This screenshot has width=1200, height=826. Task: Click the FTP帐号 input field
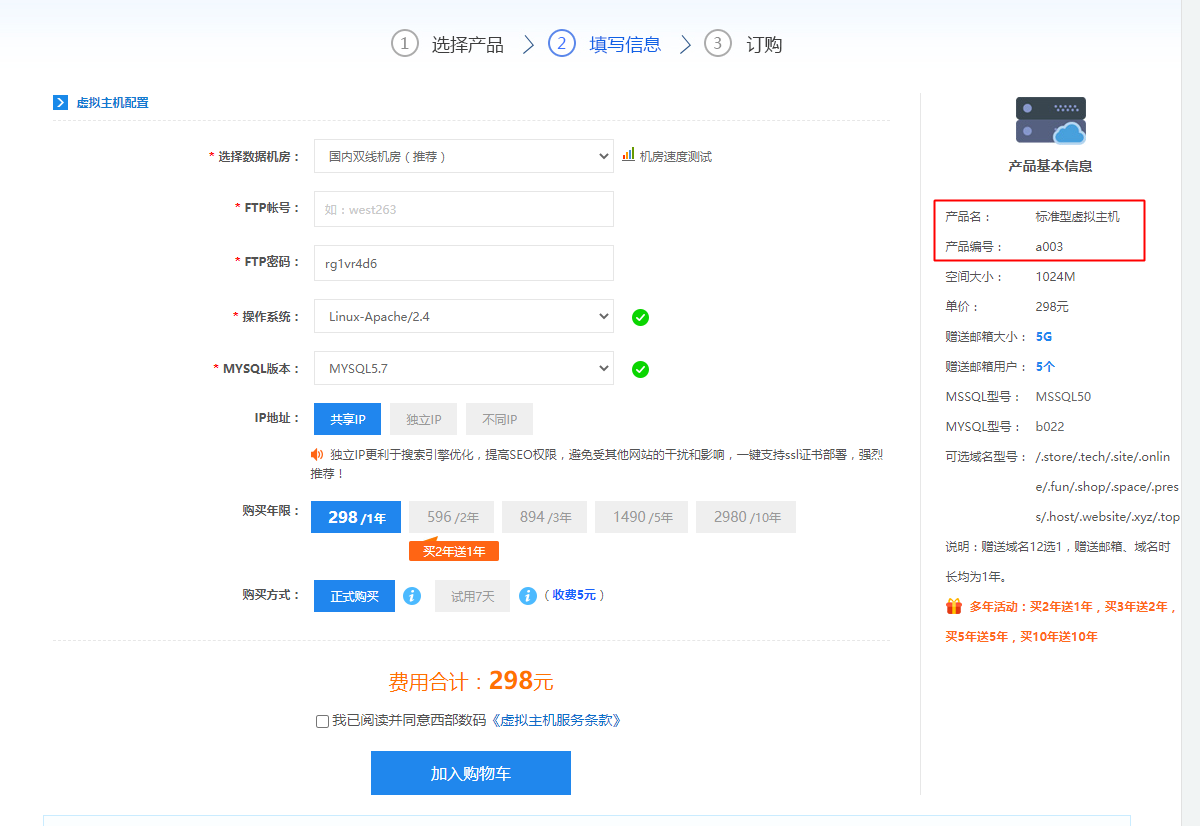click(x=463, y=210)
